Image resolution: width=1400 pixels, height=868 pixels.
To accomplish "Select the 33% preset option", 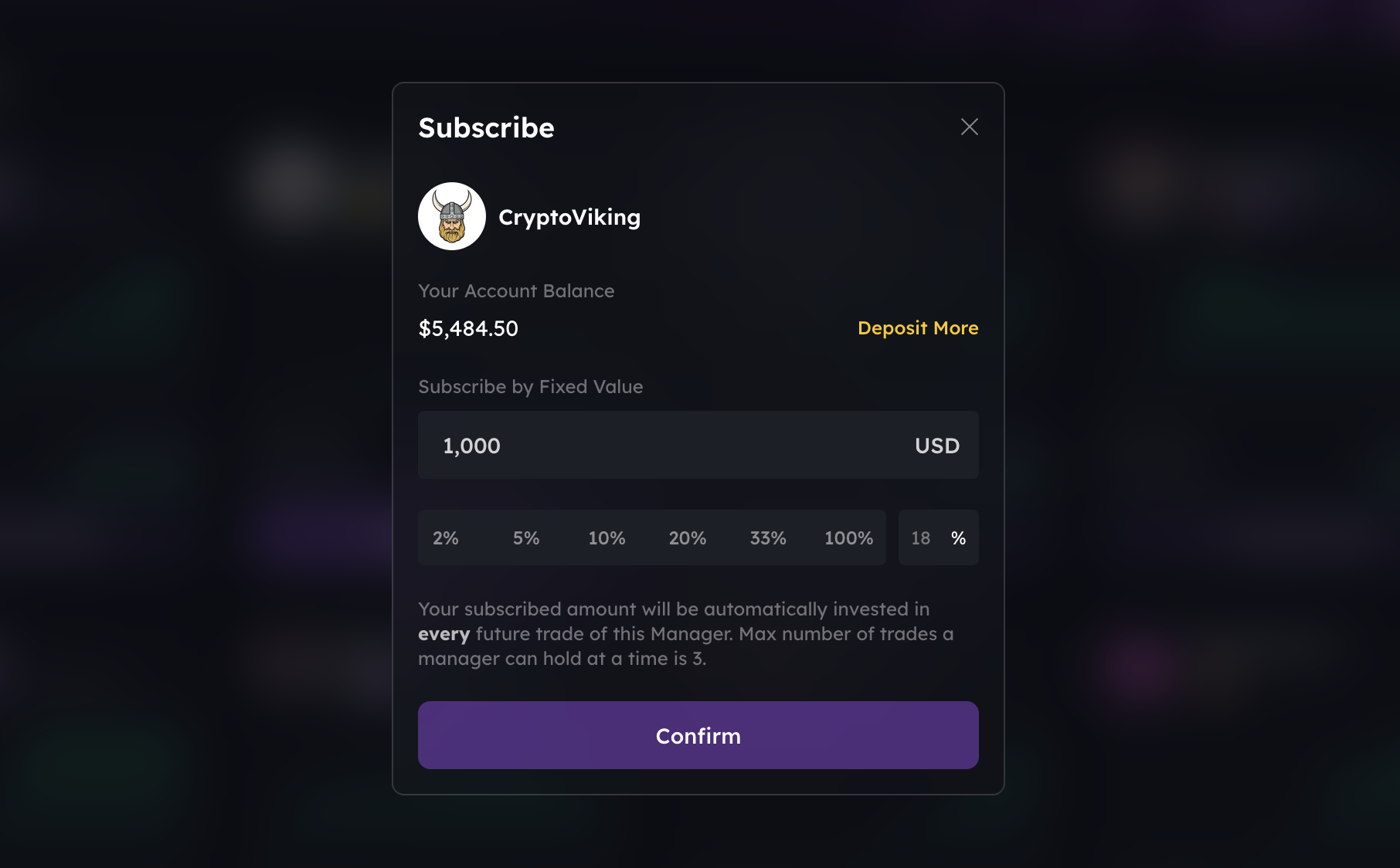I will click(x=768, y=538).
